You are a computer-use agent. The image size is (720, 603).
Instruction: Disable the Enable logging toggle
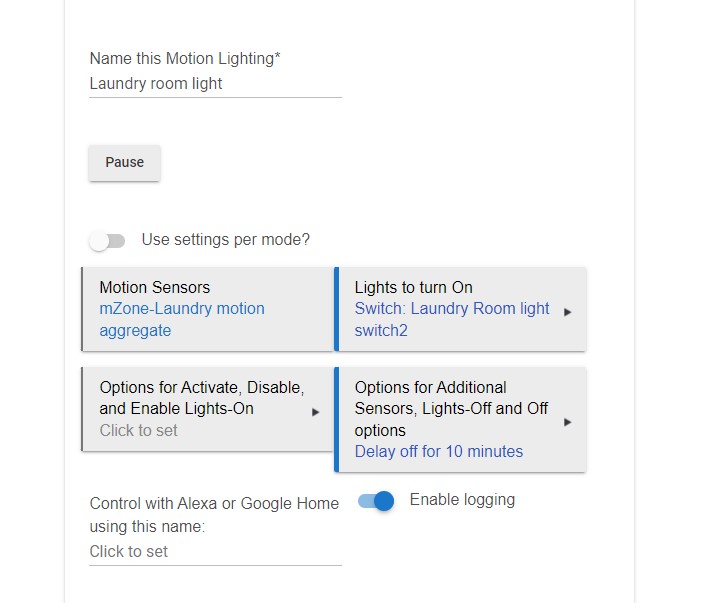click(x=376, y=501)
